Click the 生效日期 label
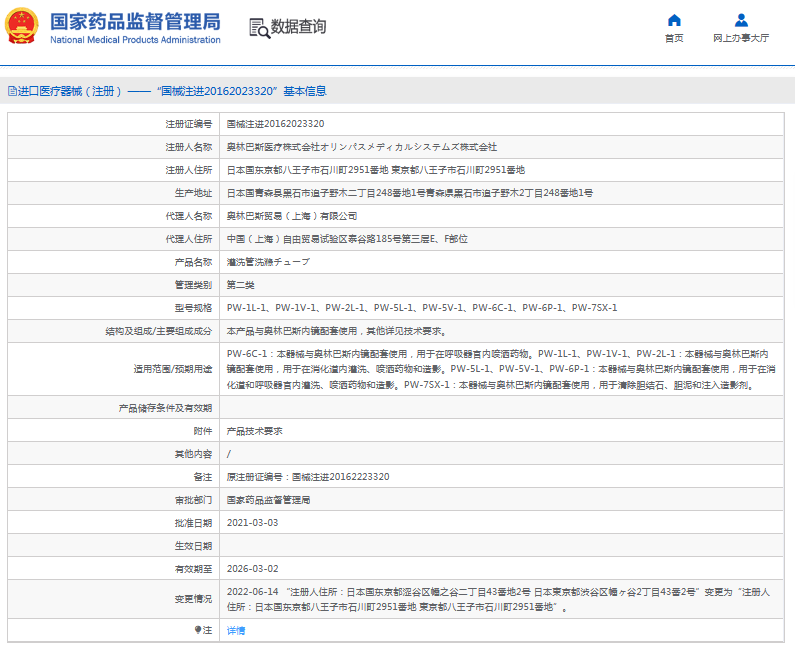The image size is (795, 650). click(x=193, y=546)
